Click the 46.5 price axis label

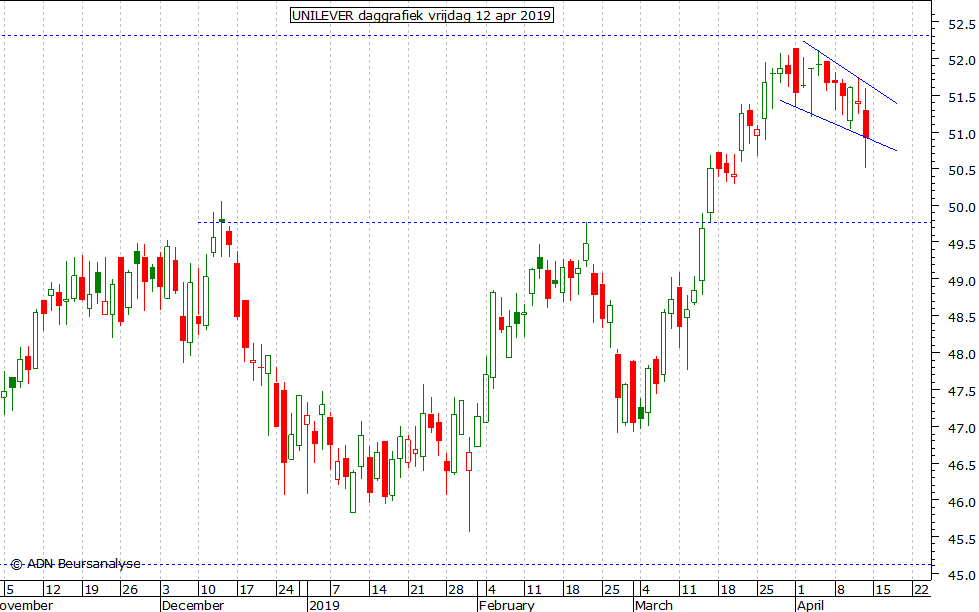tap(962, 465)
